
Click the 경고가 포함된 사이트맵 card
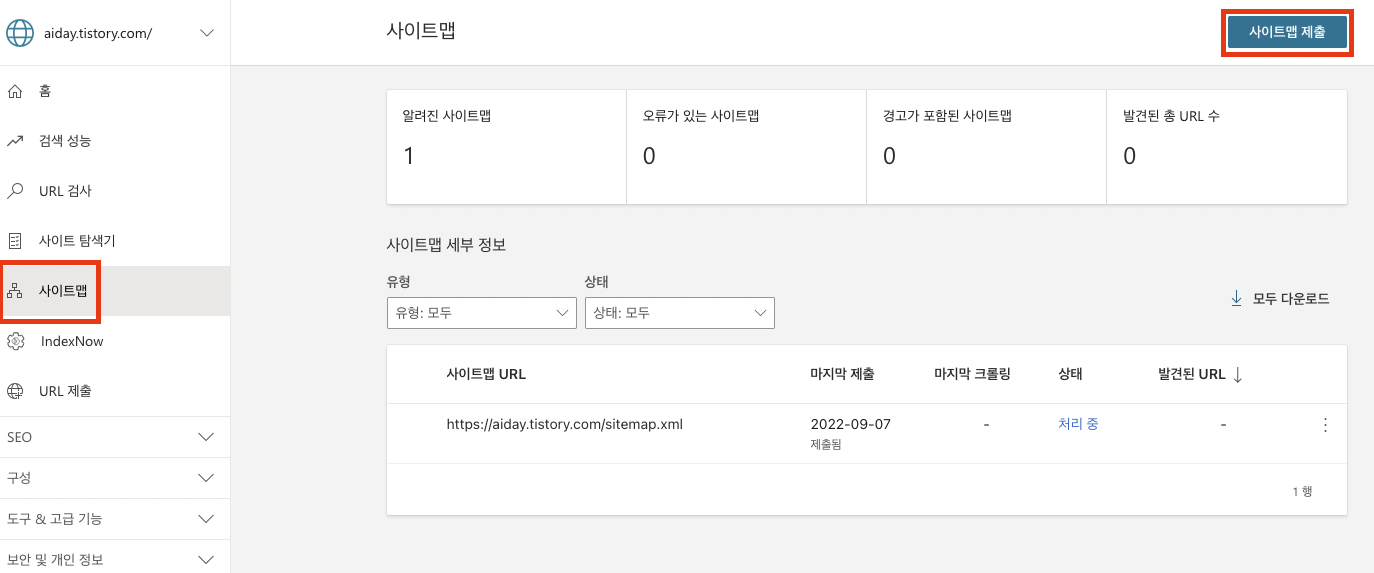click(x=987, y=146)
